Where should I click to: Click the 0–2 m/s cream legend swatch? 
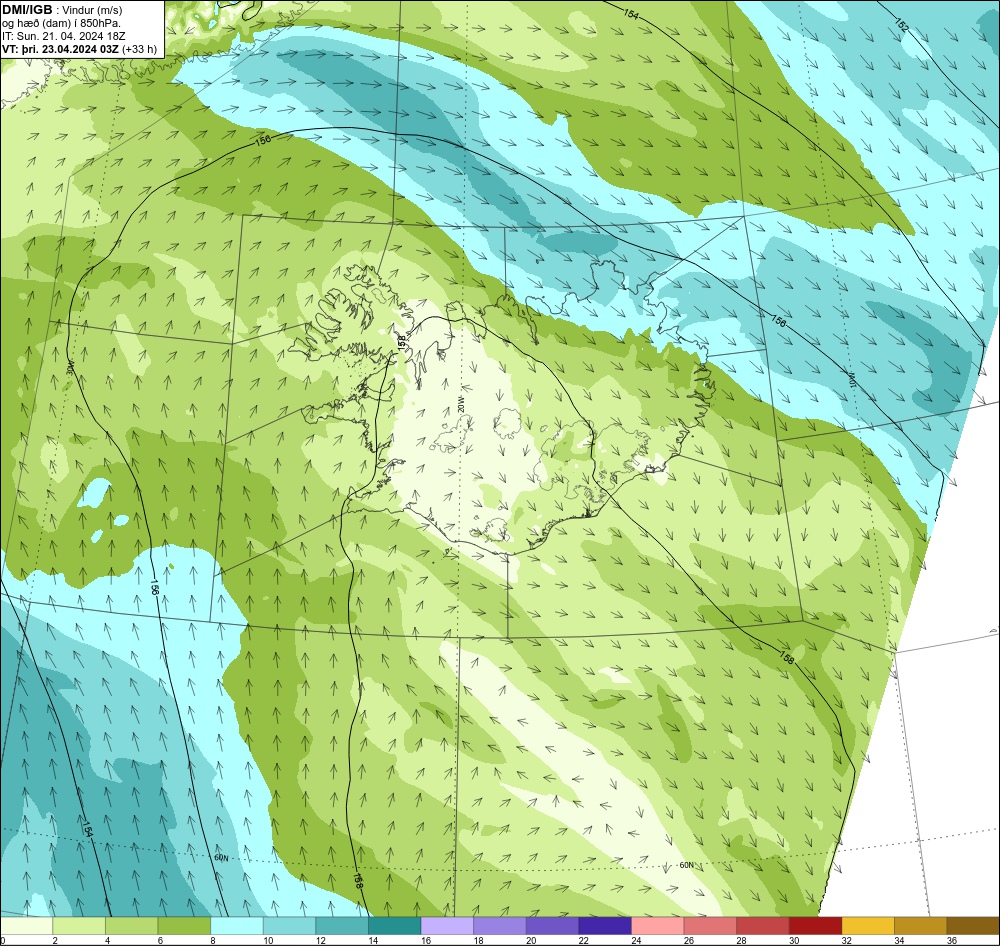pos(26,926)
